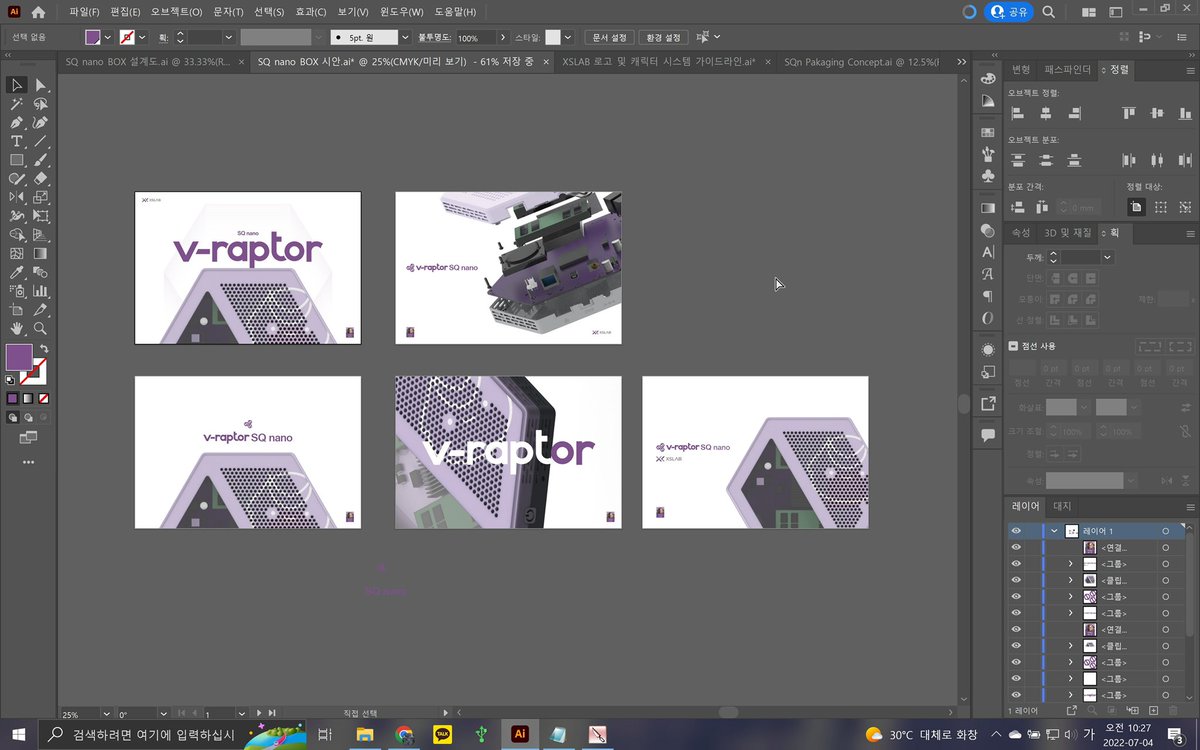
Task: Select the Perspective Grid tool
Action: point(41,234)
